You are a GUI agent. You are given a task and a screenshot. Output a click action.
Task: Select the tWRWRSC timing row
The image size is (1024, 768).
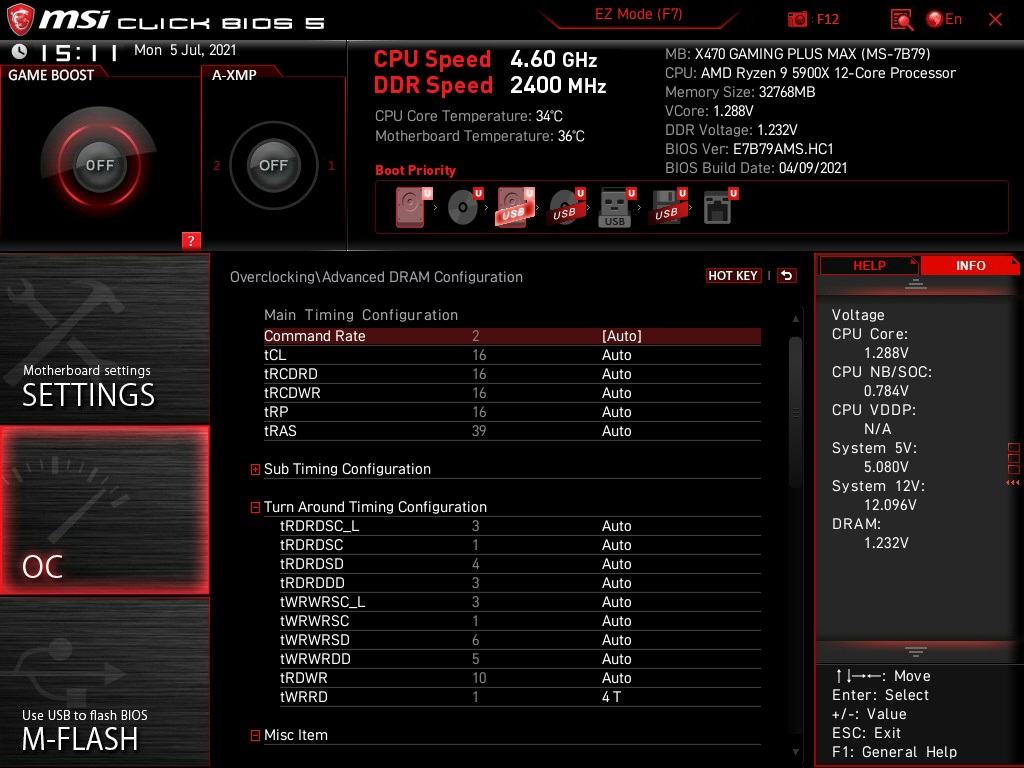(520, 620)
